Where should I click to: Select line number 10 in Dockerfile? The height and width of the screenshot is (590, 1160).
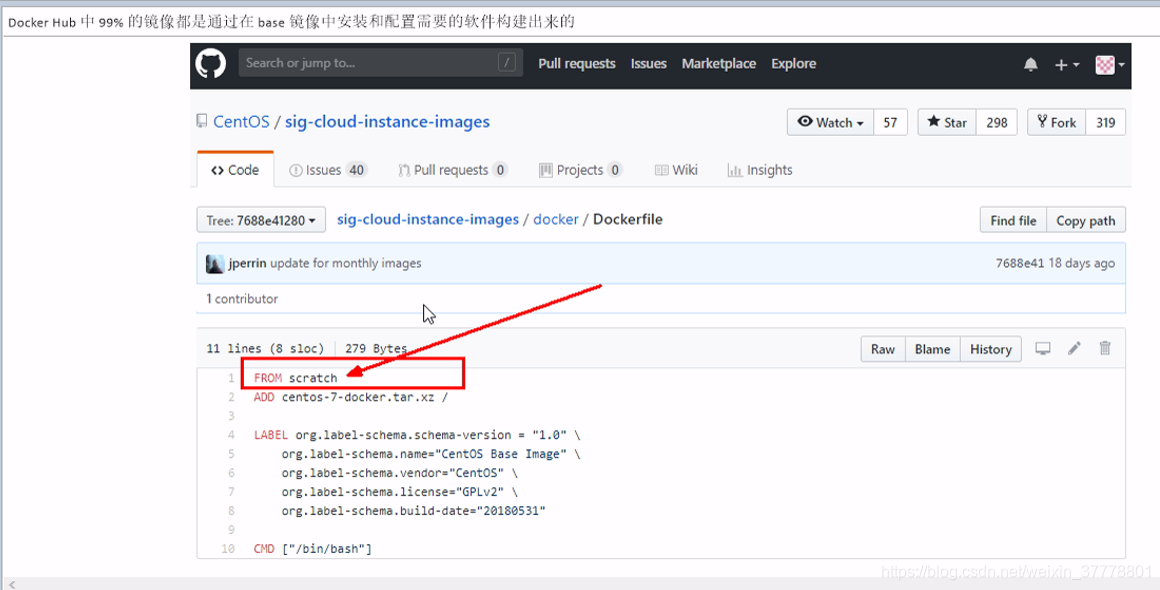(x=228, y=549)
